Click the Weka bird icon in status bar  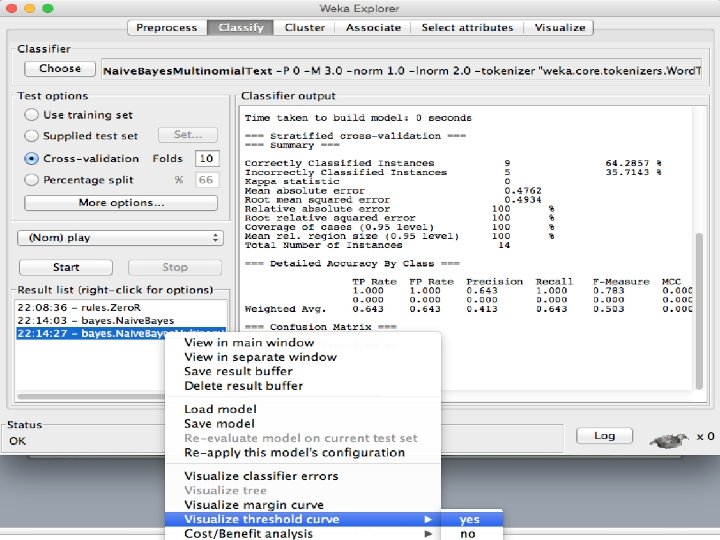pyautogui.click(x=669, y=437)
